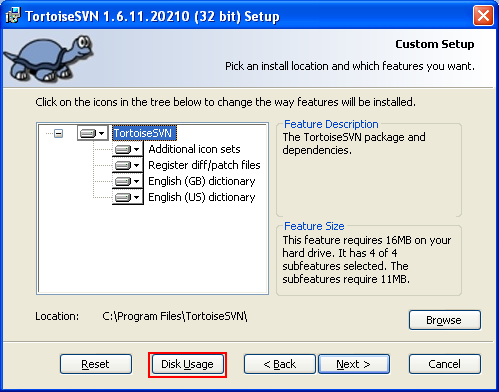Click the TortoiseSVN turtle logo

click(49, 58)
